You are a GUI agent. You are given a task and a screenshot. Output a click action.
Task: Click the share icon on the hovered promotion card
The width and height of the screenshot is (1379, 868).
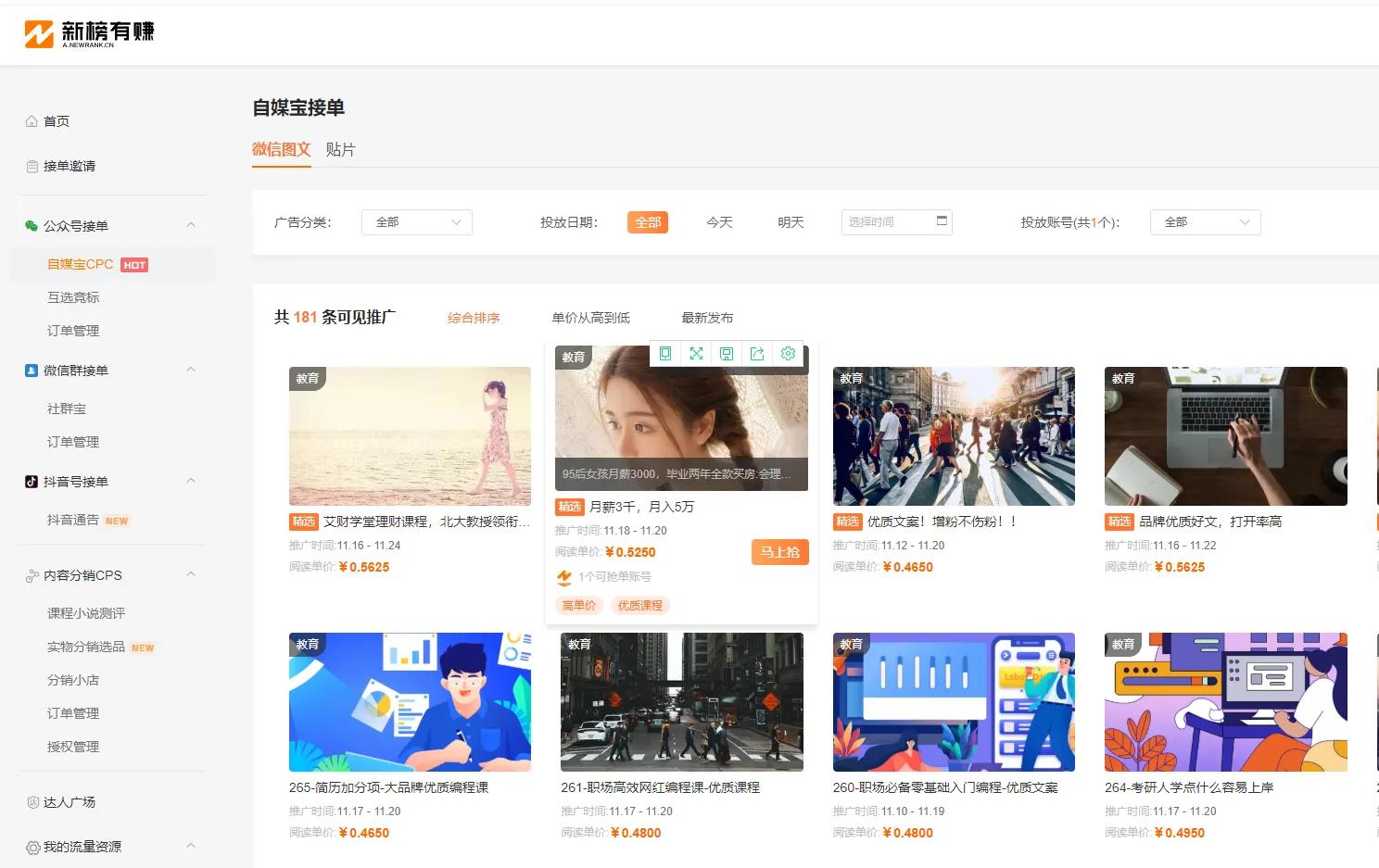point(757,353)
